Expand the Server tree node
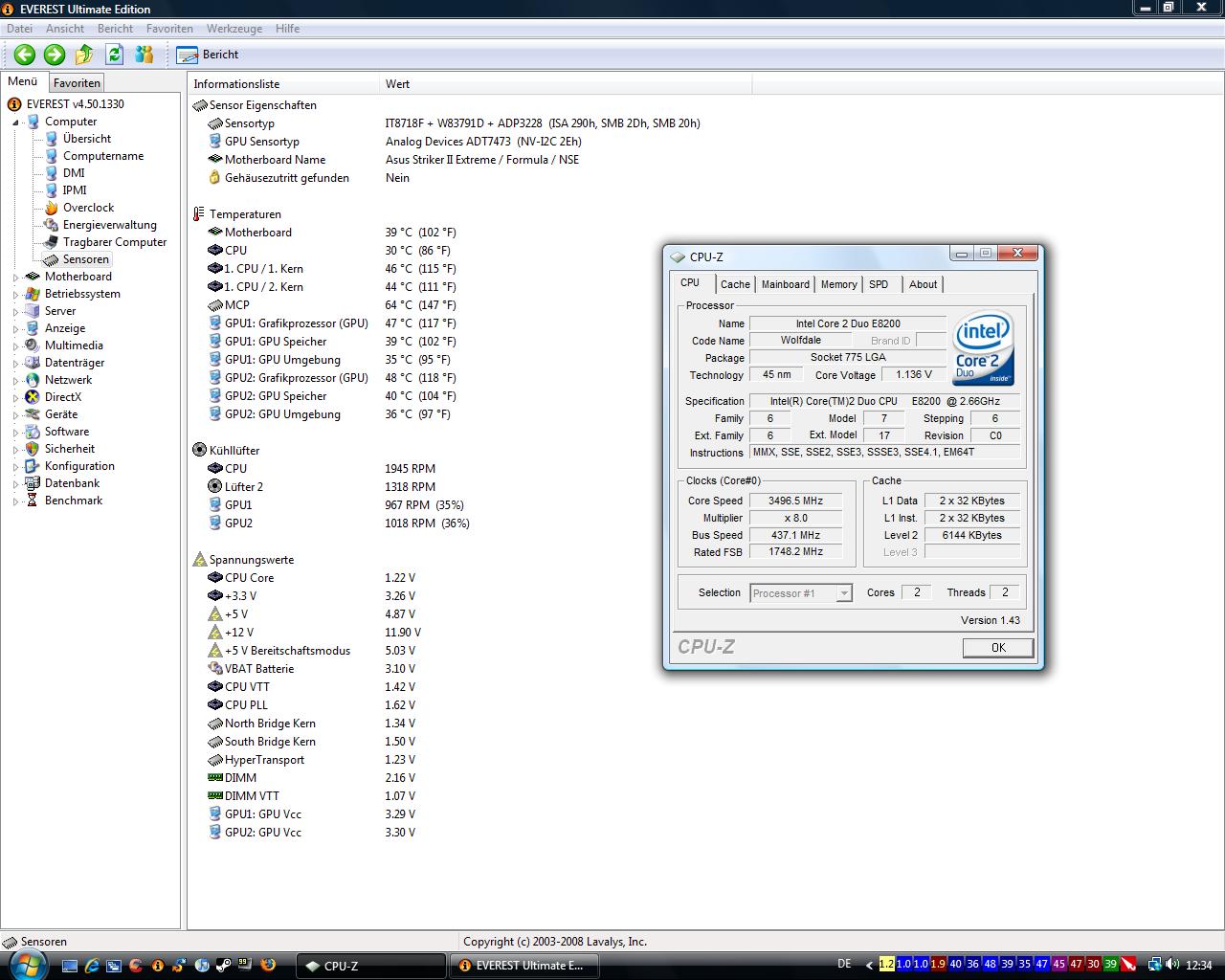The image size is (1225, 980). pyautogui.click(x=15, y=312)
